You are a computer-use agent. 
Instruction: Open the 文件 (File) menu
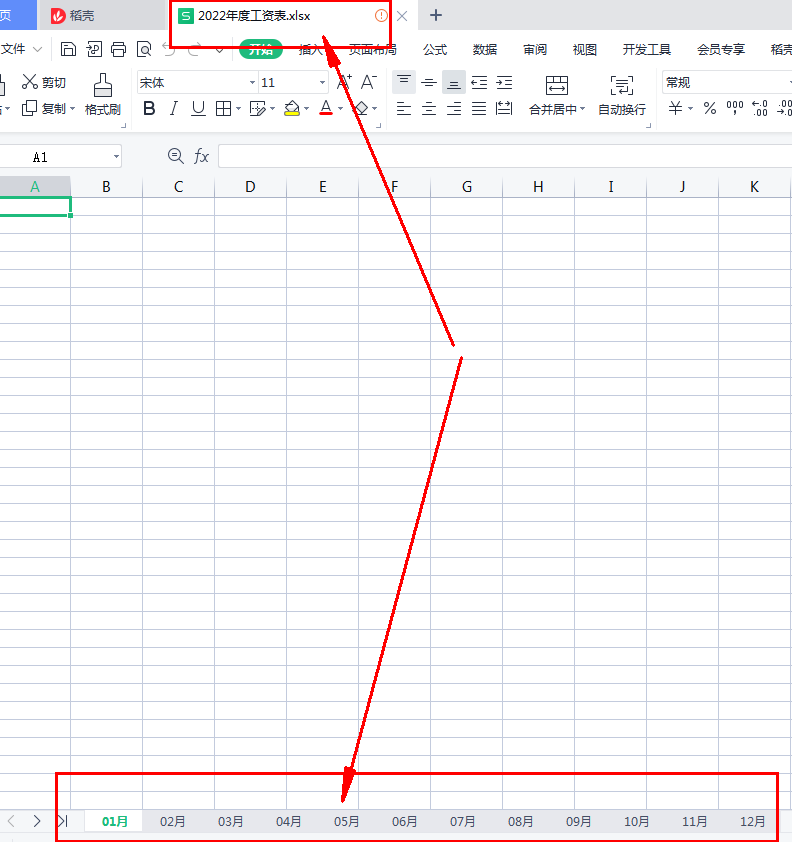pos(21,49)
